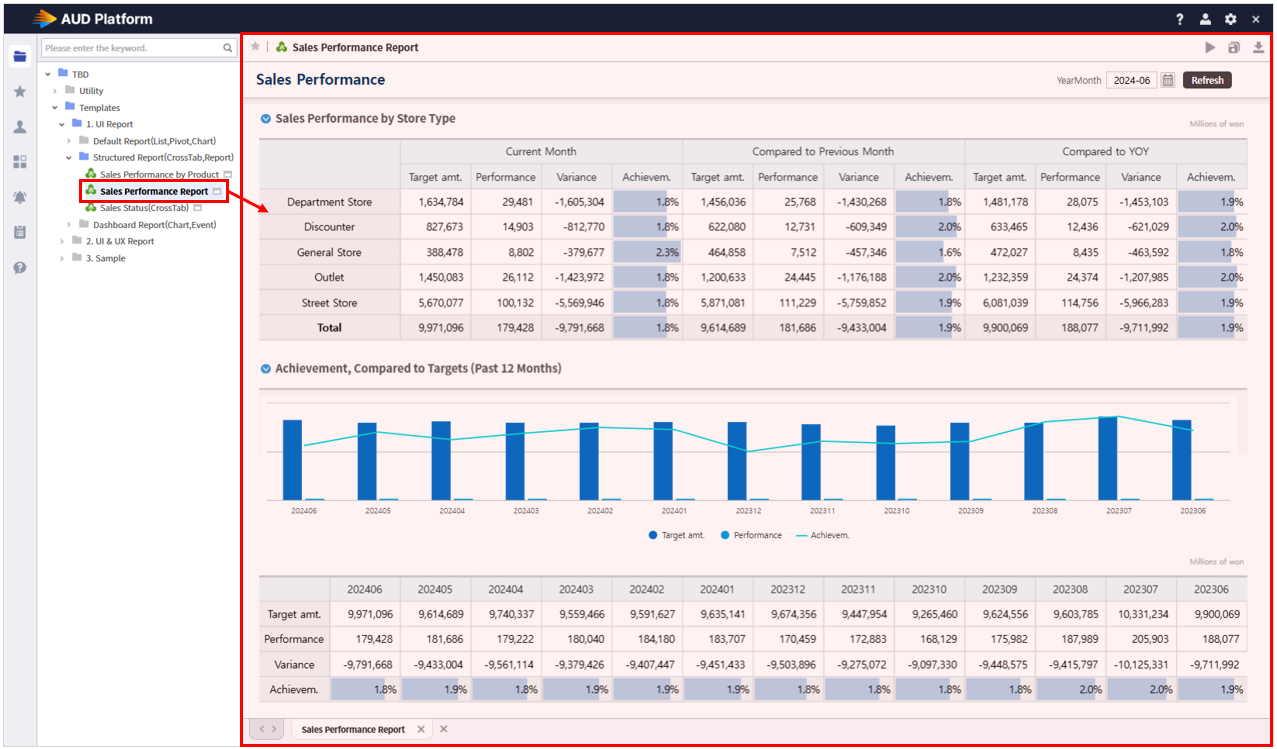Screen dimensions: 1277x749
Task: Click the keyword search input field
Action: (x=132, y=48)
